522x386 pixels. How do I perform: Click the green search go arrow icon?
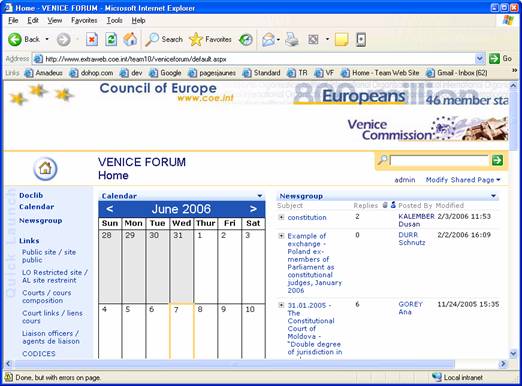tap(497, 160)
